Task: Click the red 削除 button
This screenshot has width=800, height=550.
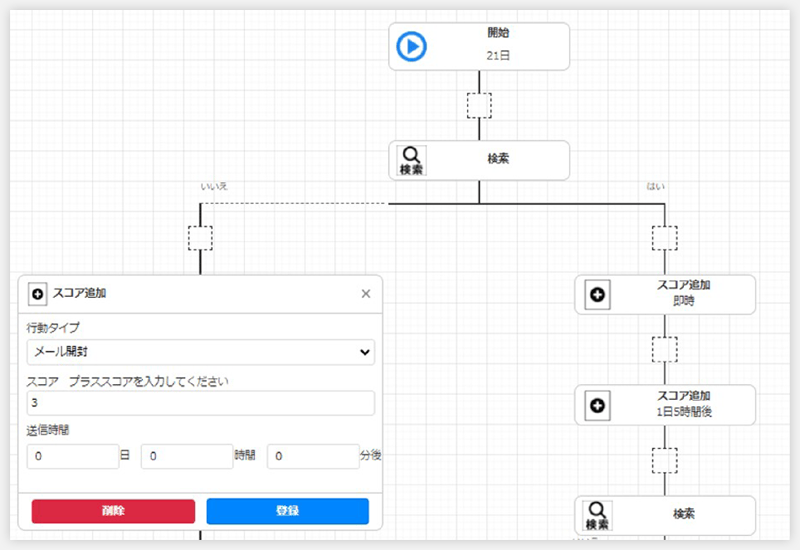Action: click(113, 511)
